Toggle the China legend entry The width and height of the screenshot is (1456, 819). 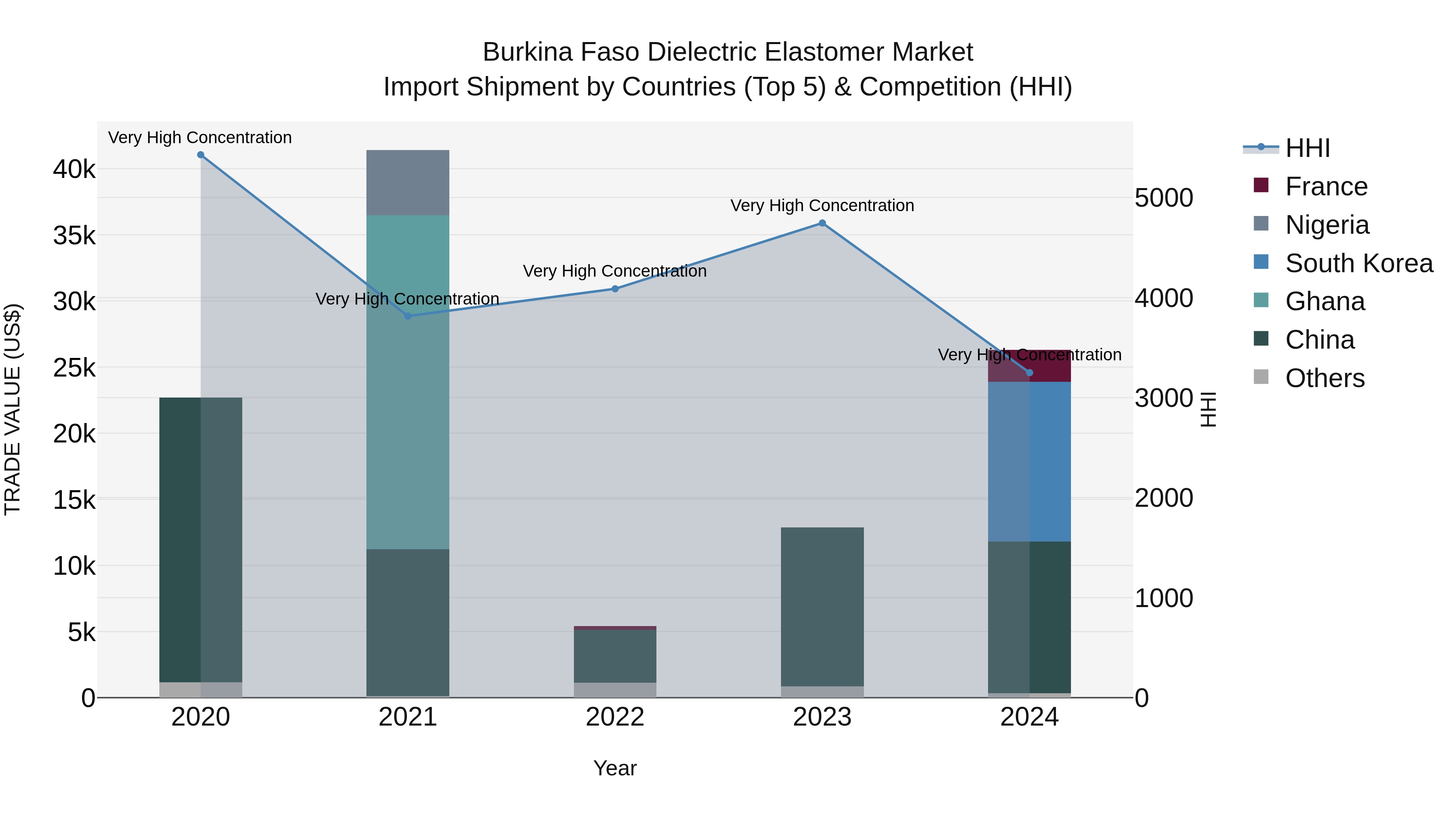click(1304, 340)
